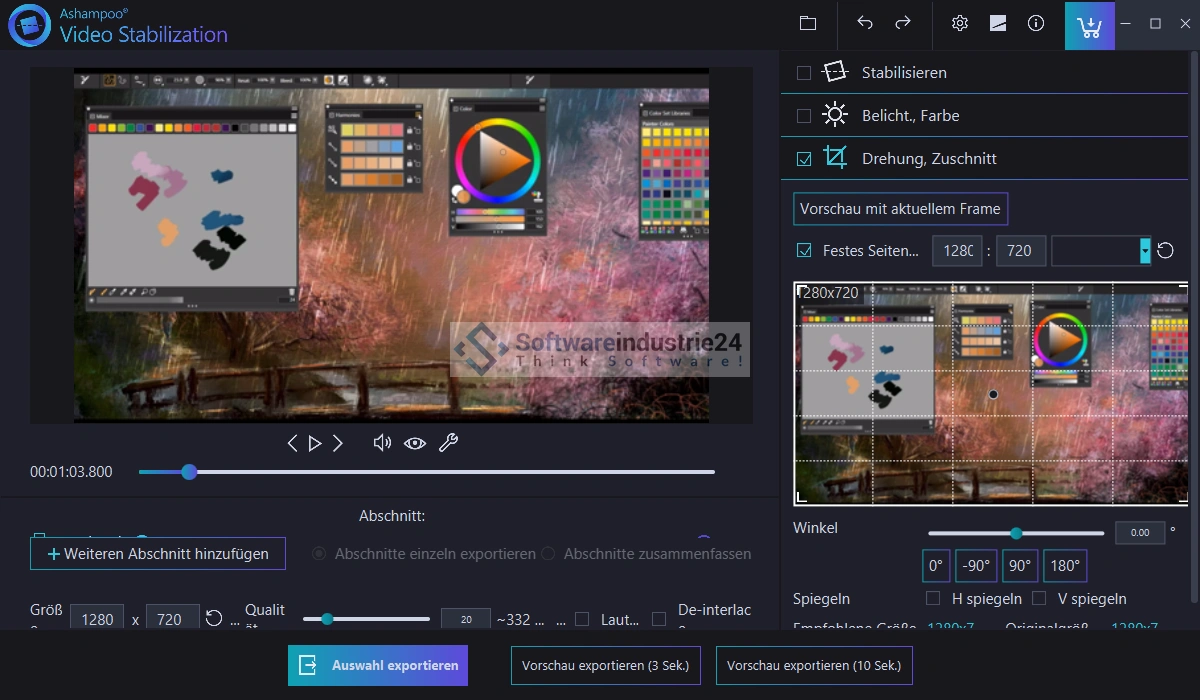This screenshot has height=700, width=1200.
Task: Click Vorschau mit aktuellem Frame button
Action: point(900,209)
